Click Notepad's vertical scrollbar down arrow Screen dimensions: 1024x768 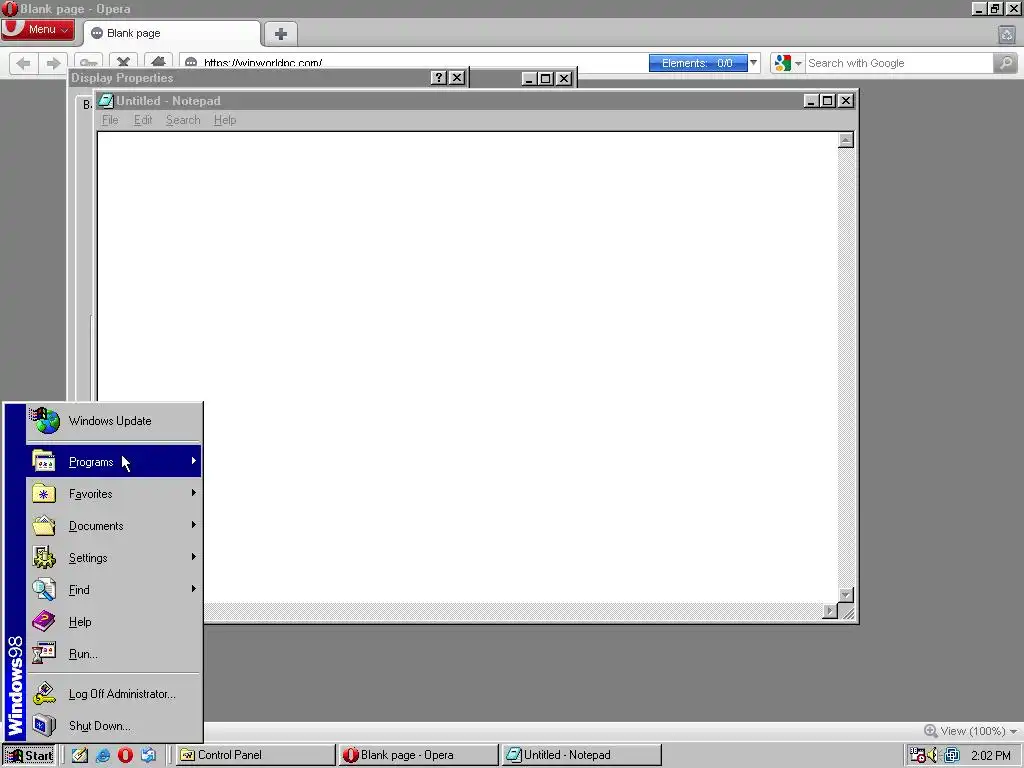tap(846, 595)
